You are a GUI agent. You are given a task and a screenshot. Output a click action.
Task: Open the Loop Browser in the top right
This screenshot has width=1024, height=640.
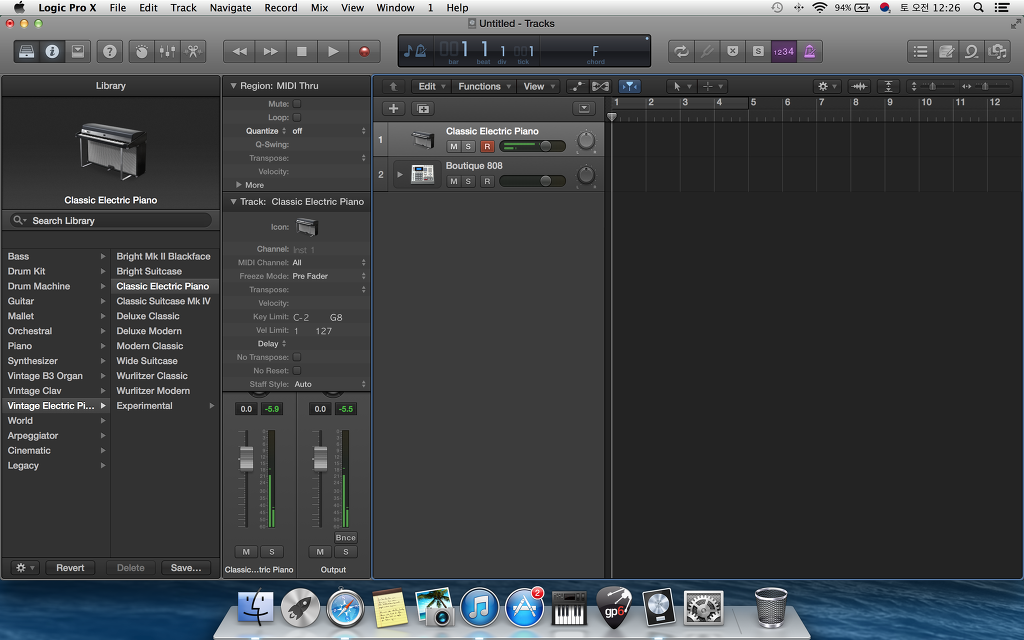click(x=971, y=51)
